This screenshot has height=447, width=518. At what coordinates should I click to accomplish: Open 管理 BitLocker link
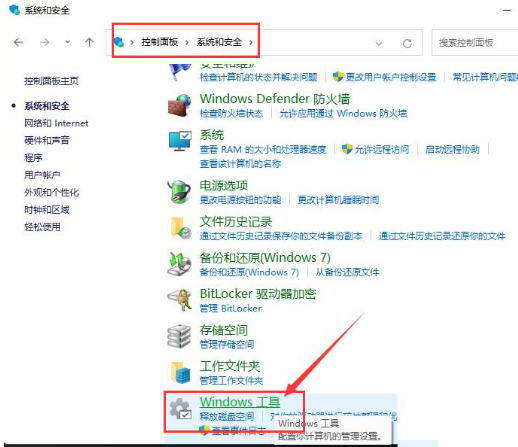pos(230,309)
